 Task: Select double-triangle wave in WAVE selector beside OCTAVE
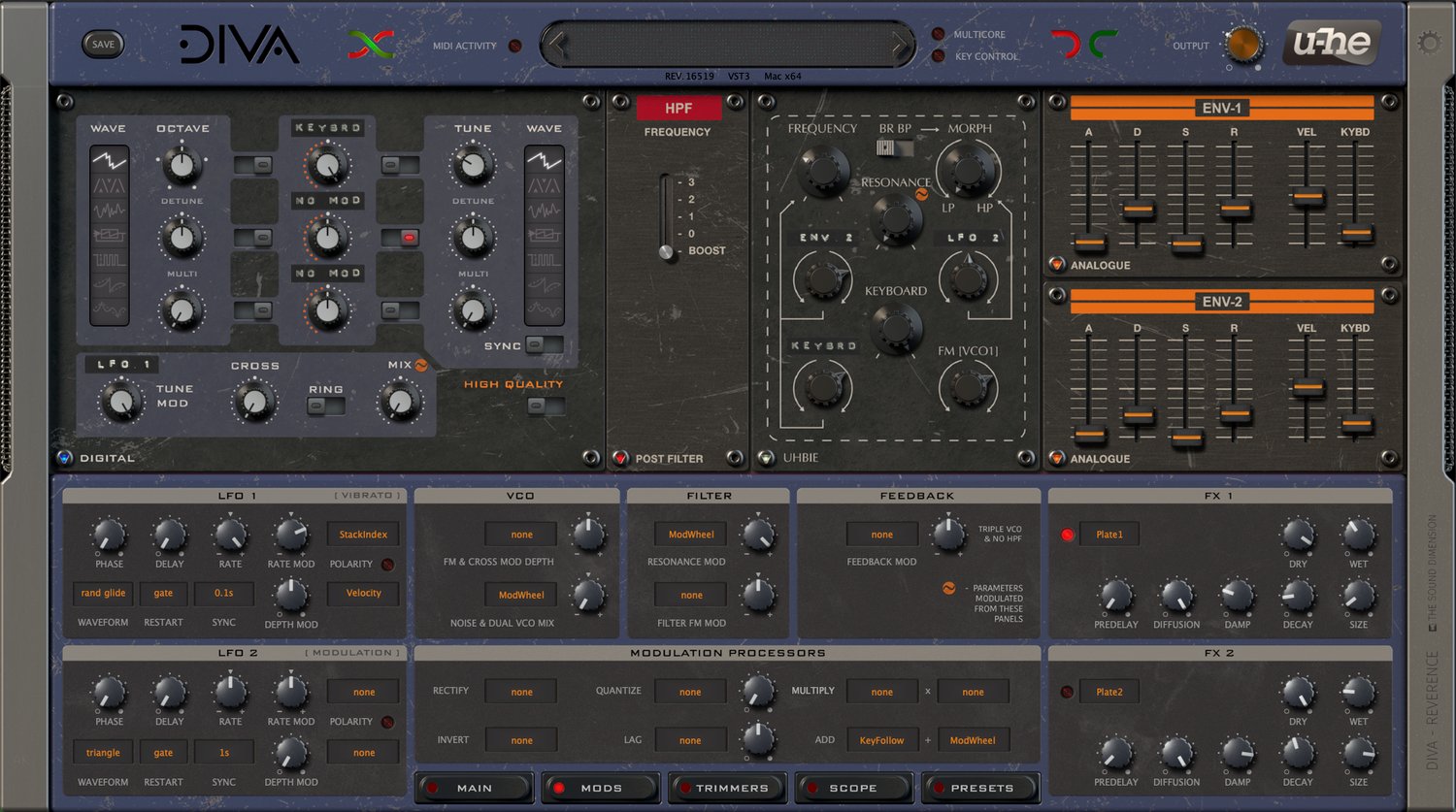109,184
